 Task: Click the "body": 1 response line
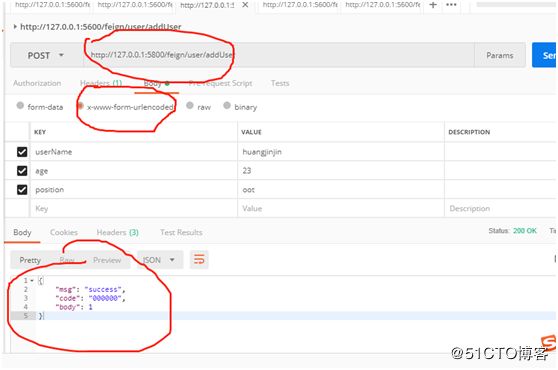[74, 307]
